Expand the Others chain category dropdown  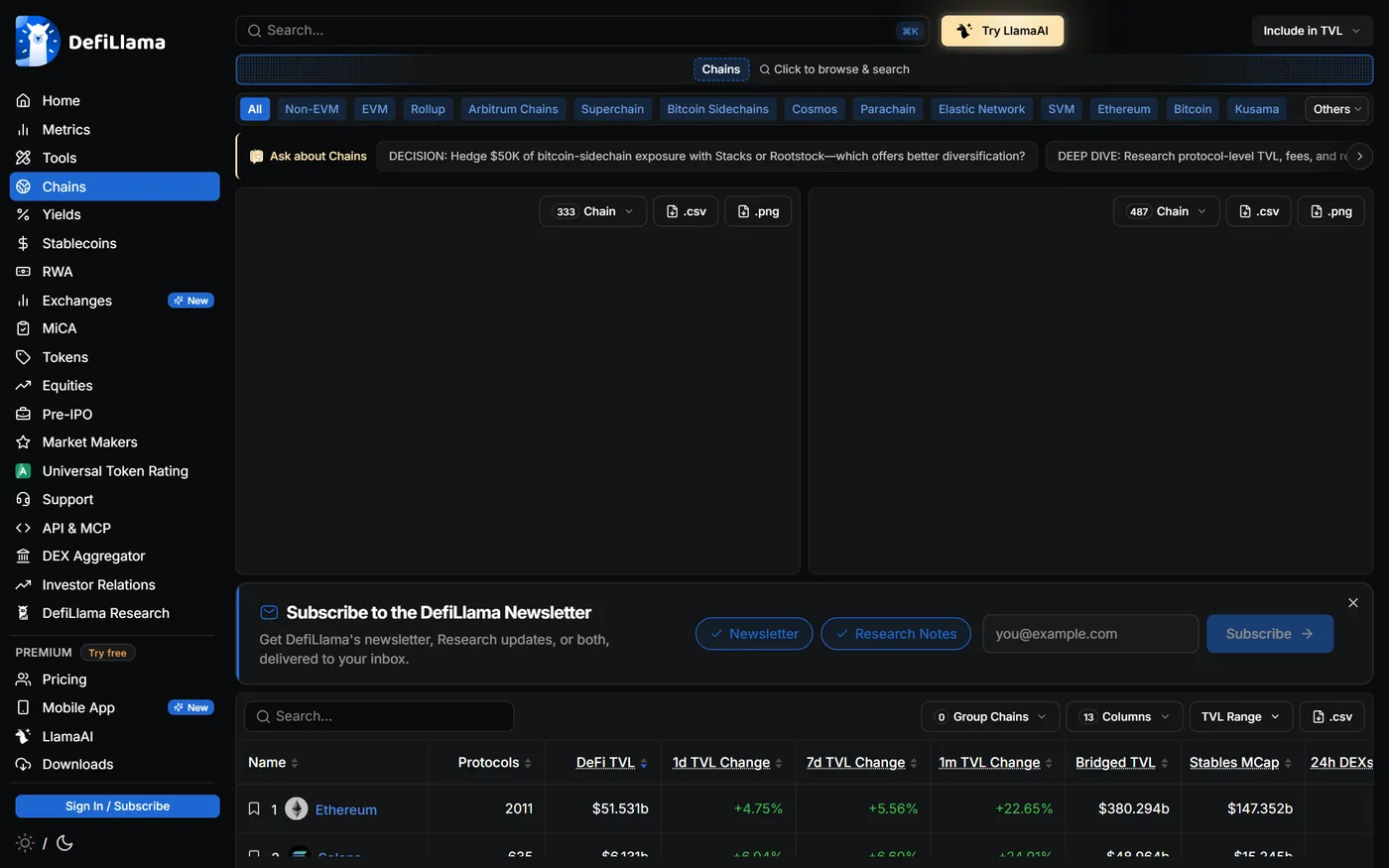[x=1337, y=109]
